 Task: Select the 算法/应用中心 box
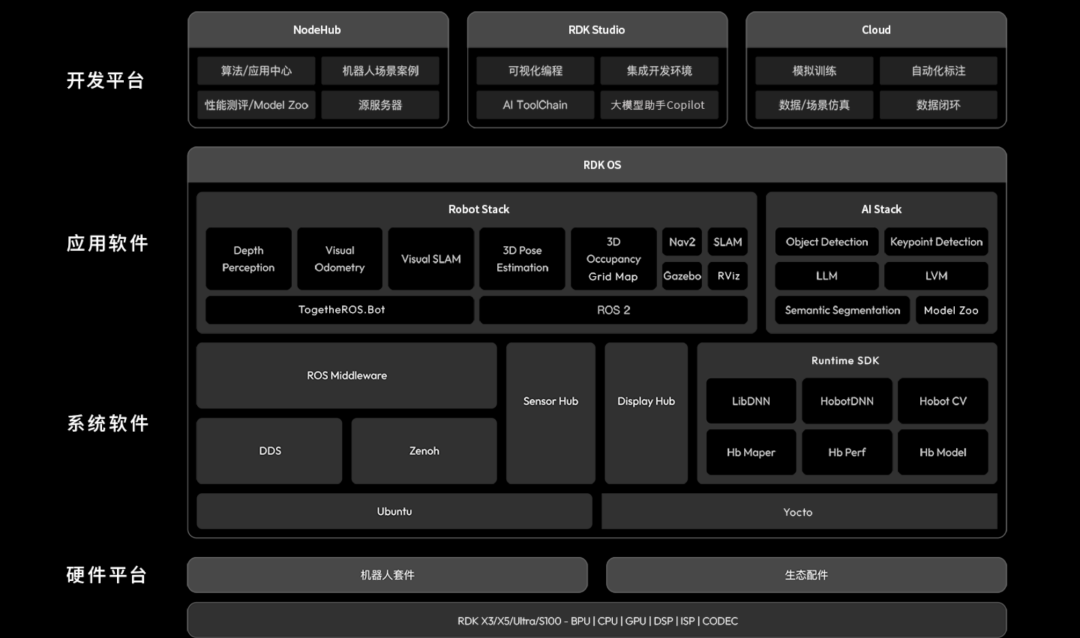pos(256,70)
